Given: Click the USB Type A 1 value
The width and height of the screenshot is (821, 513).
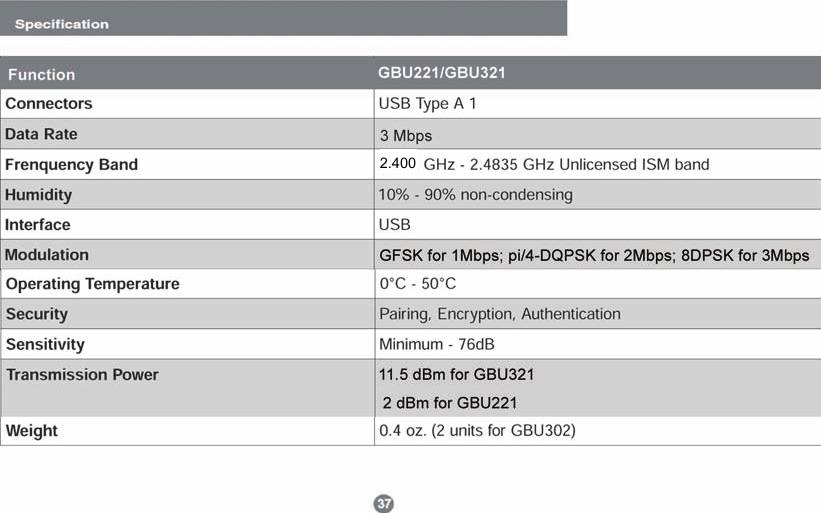Looking at the screenshot, I should click(428, 104).
